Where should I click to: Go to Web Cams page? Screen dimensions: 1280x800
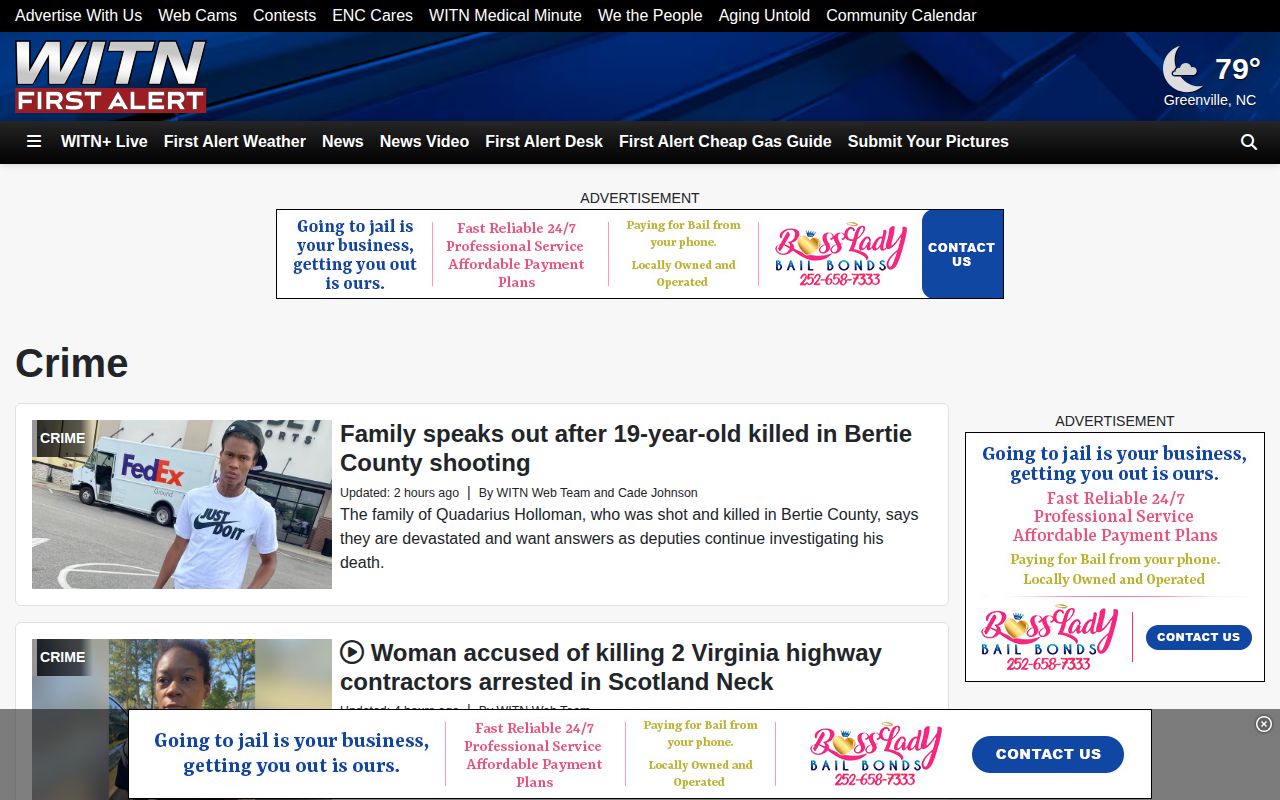(x=197, y=15)
